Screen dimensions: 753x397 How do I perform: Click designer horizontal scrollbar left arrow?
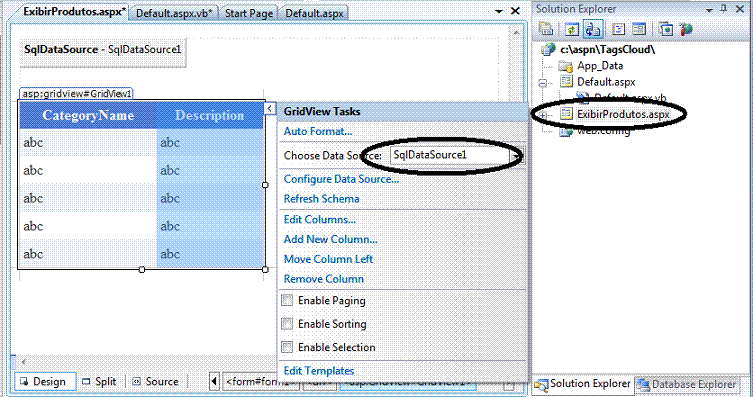(x=23, y=362)
